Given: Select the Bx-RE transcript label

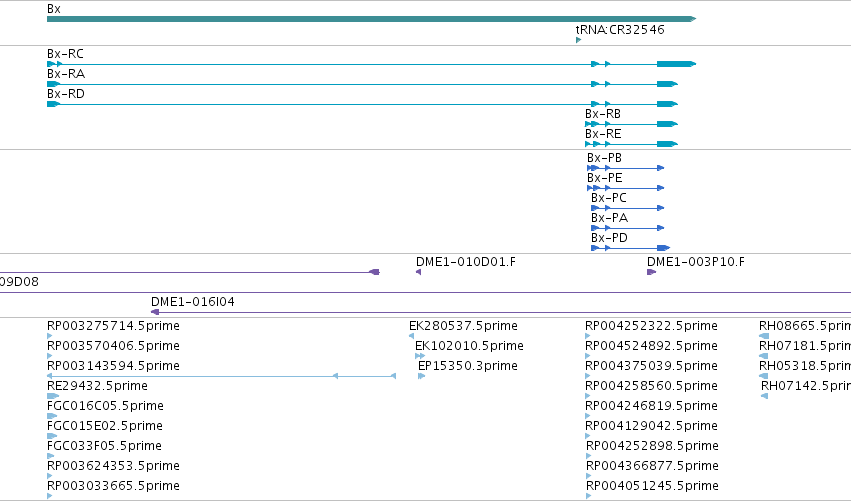Looking at the screenshot, I should pyautogui.click(x=603, y=134).
